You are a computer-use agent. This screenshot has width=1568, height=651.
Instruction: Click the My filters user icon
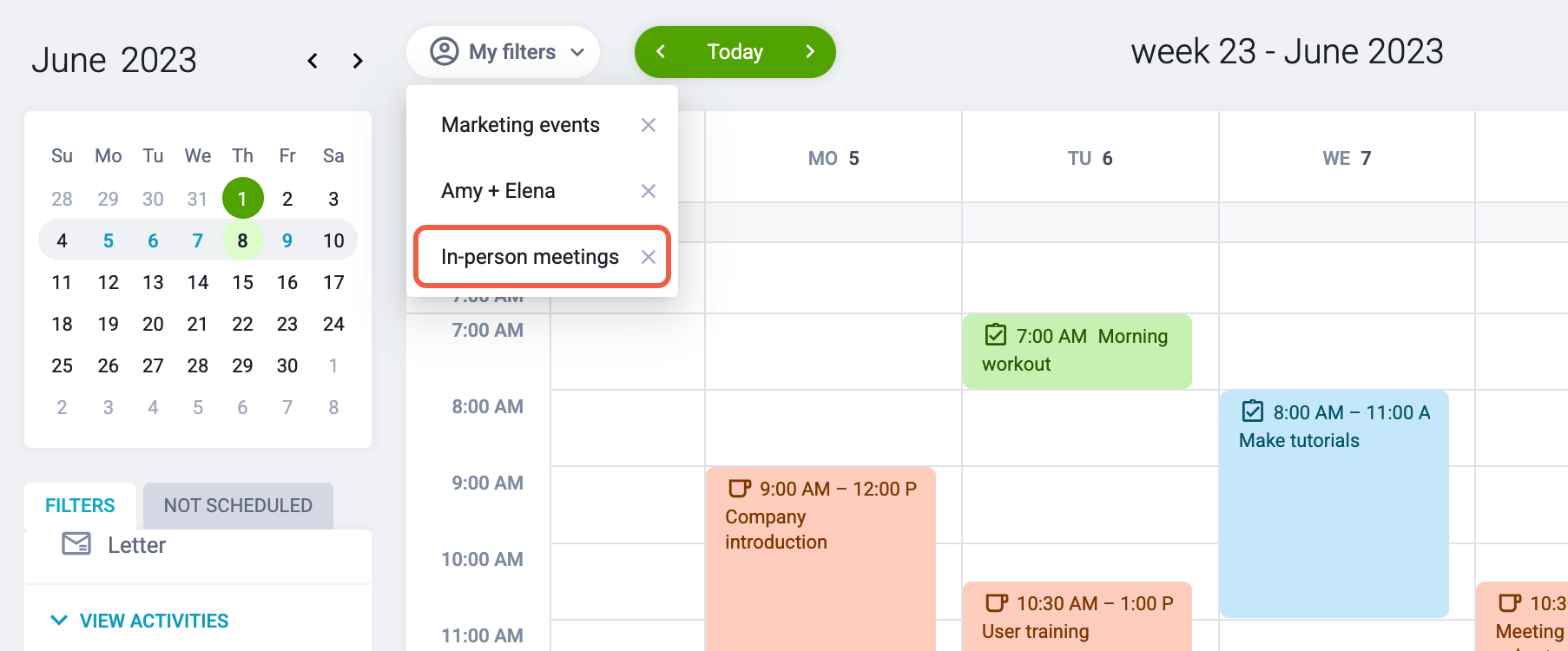point(444,52)
